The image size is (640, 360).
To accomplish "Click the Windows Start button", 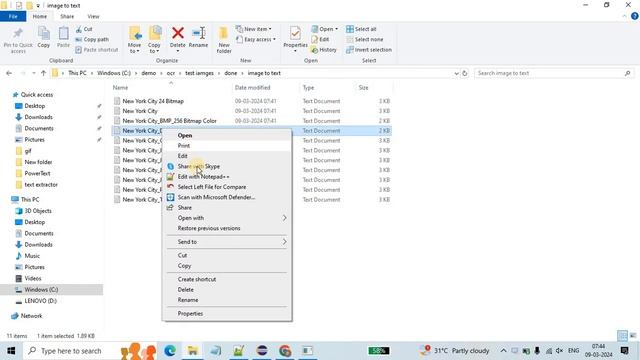I will tap(11, 351).
